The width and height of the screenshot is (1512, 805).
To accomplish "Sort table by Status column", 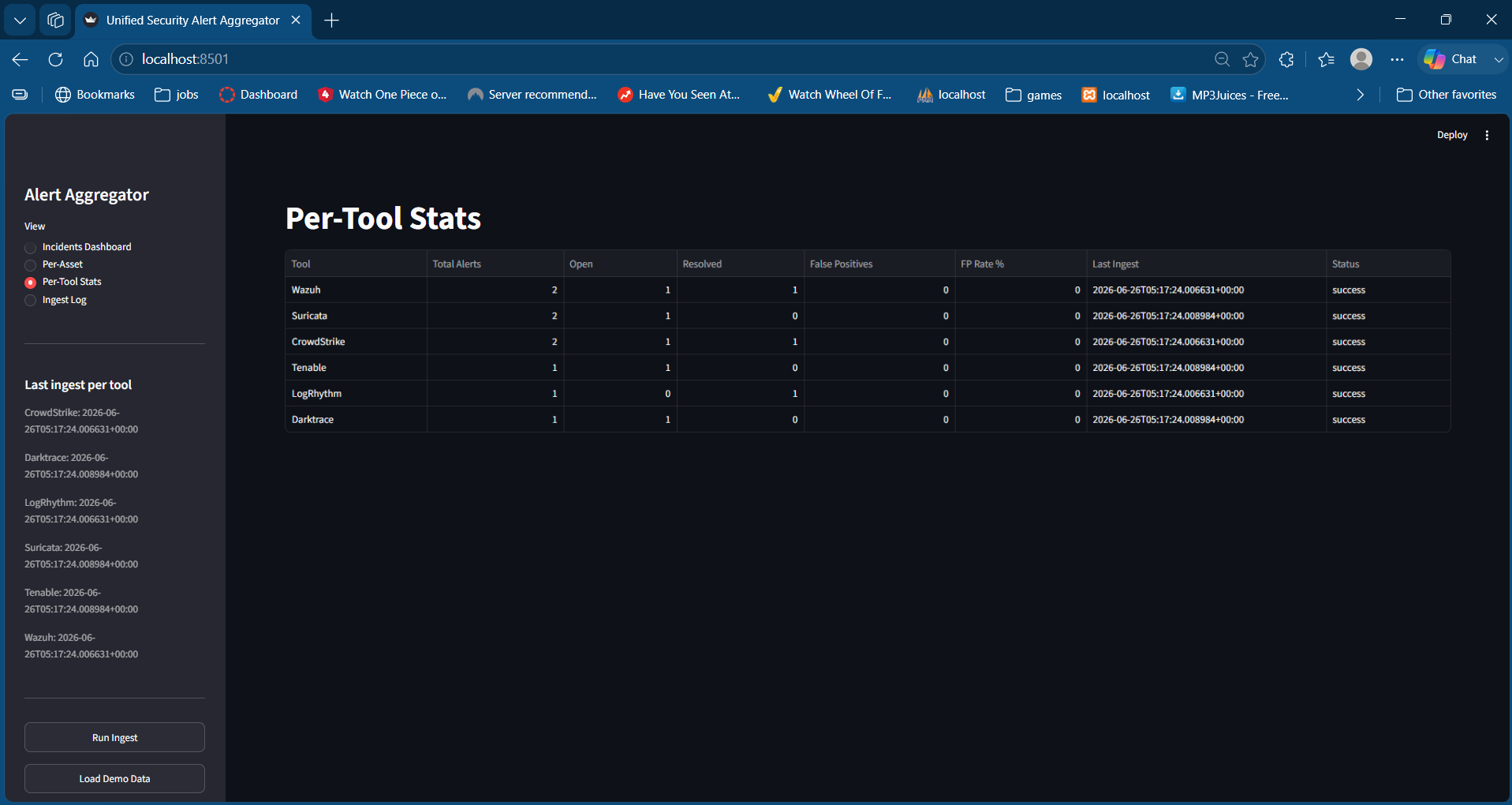I will tap(1388, 264).
